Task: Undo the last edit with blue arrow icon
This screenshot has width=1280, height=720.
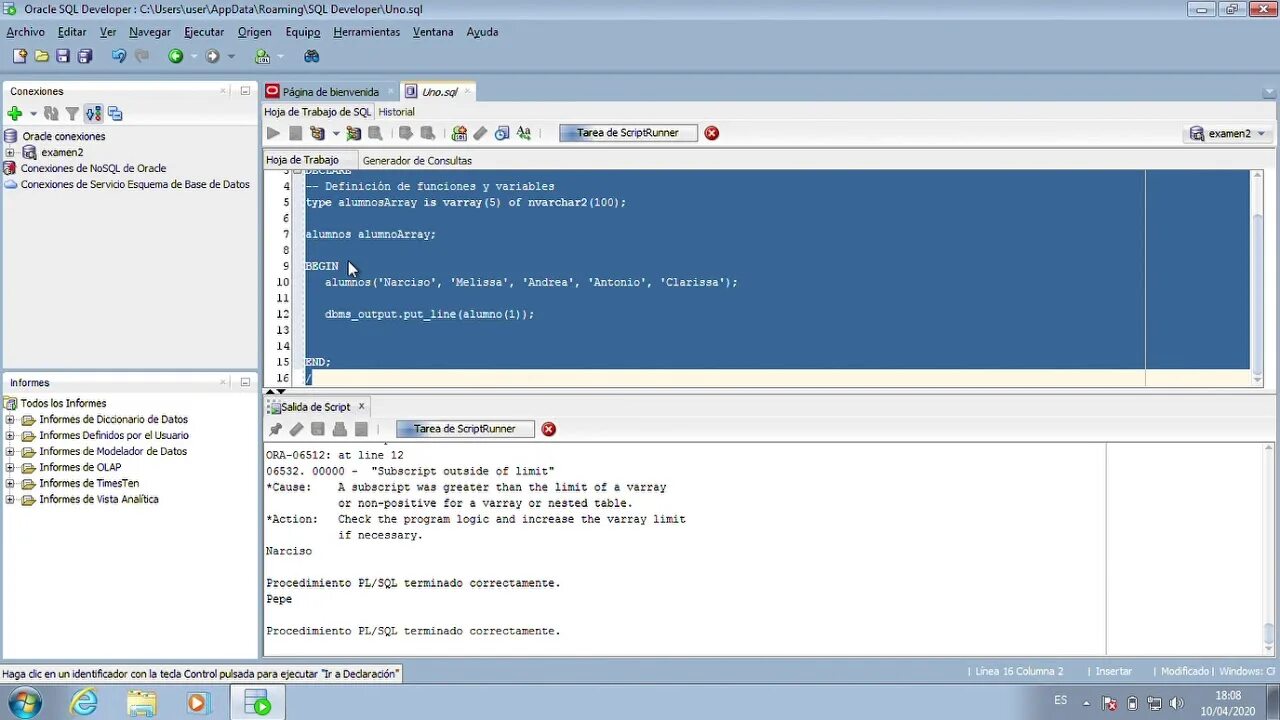Action: coord(119,56)
